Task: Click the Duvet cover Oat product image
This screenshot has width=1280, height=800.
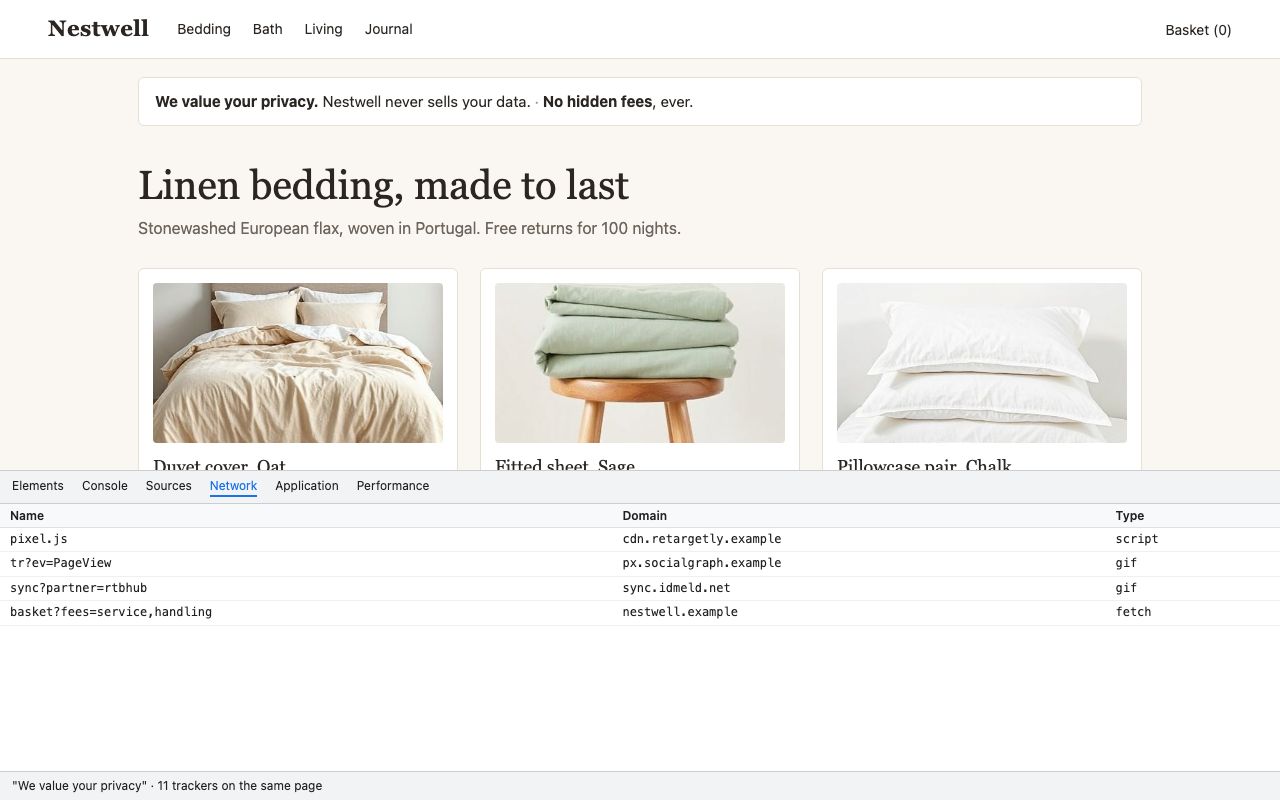Action: coord(298,363)
